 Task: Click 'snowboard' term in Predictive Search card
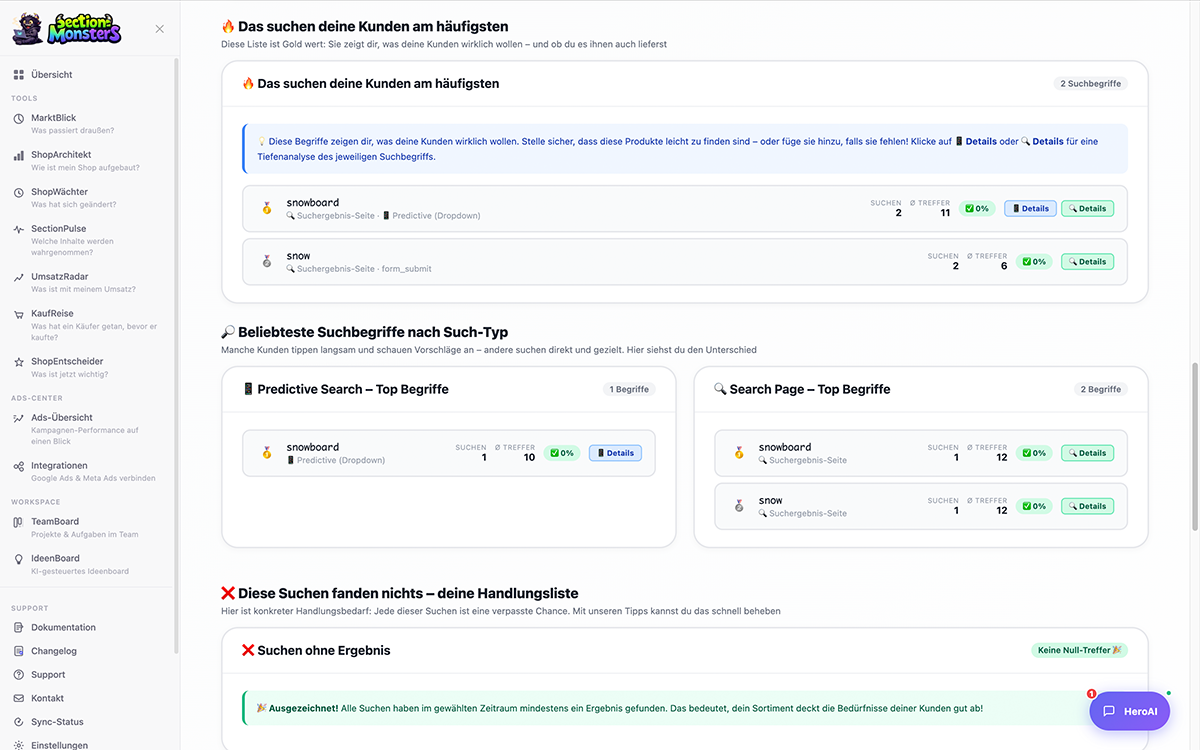(x=313, y=447)
